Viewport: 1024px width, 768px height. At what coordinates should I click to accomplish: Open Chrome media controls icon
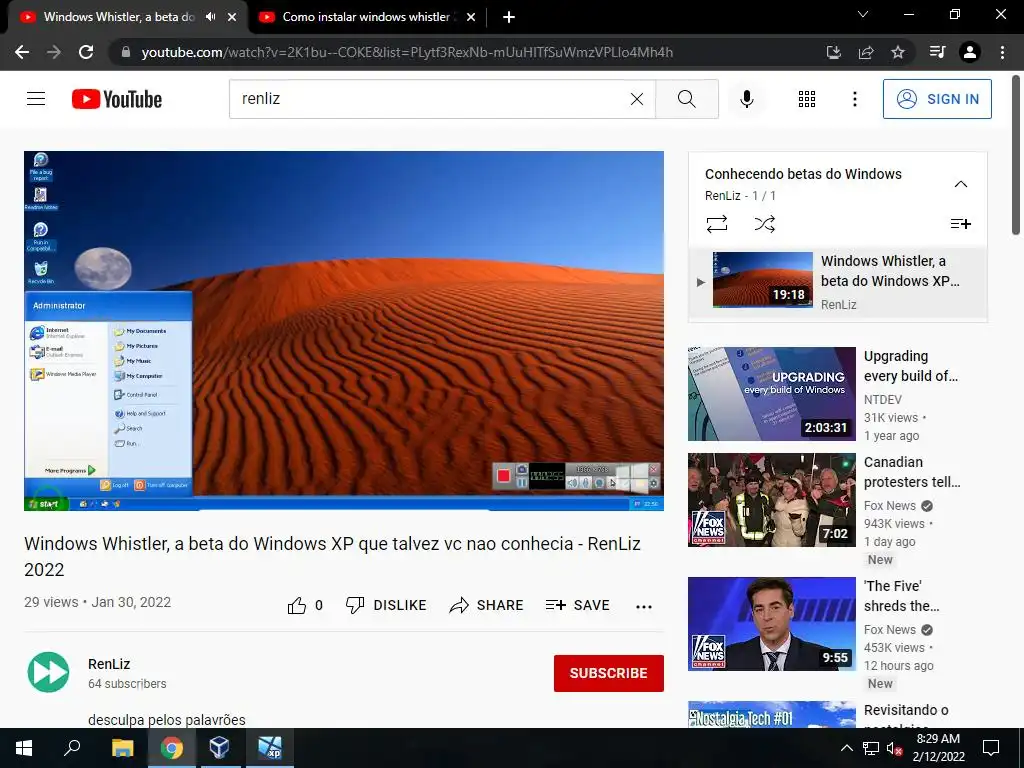point(937,52)
